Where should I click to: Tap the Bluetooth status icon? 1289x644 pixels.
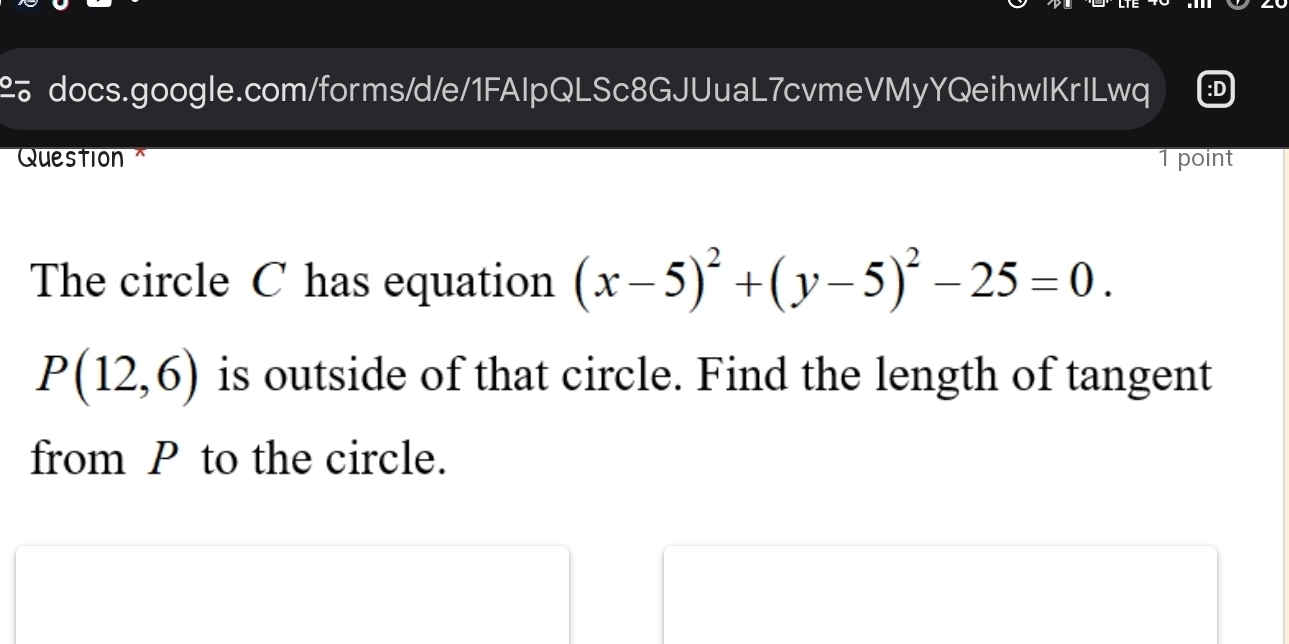click(x=1053, y=5)
